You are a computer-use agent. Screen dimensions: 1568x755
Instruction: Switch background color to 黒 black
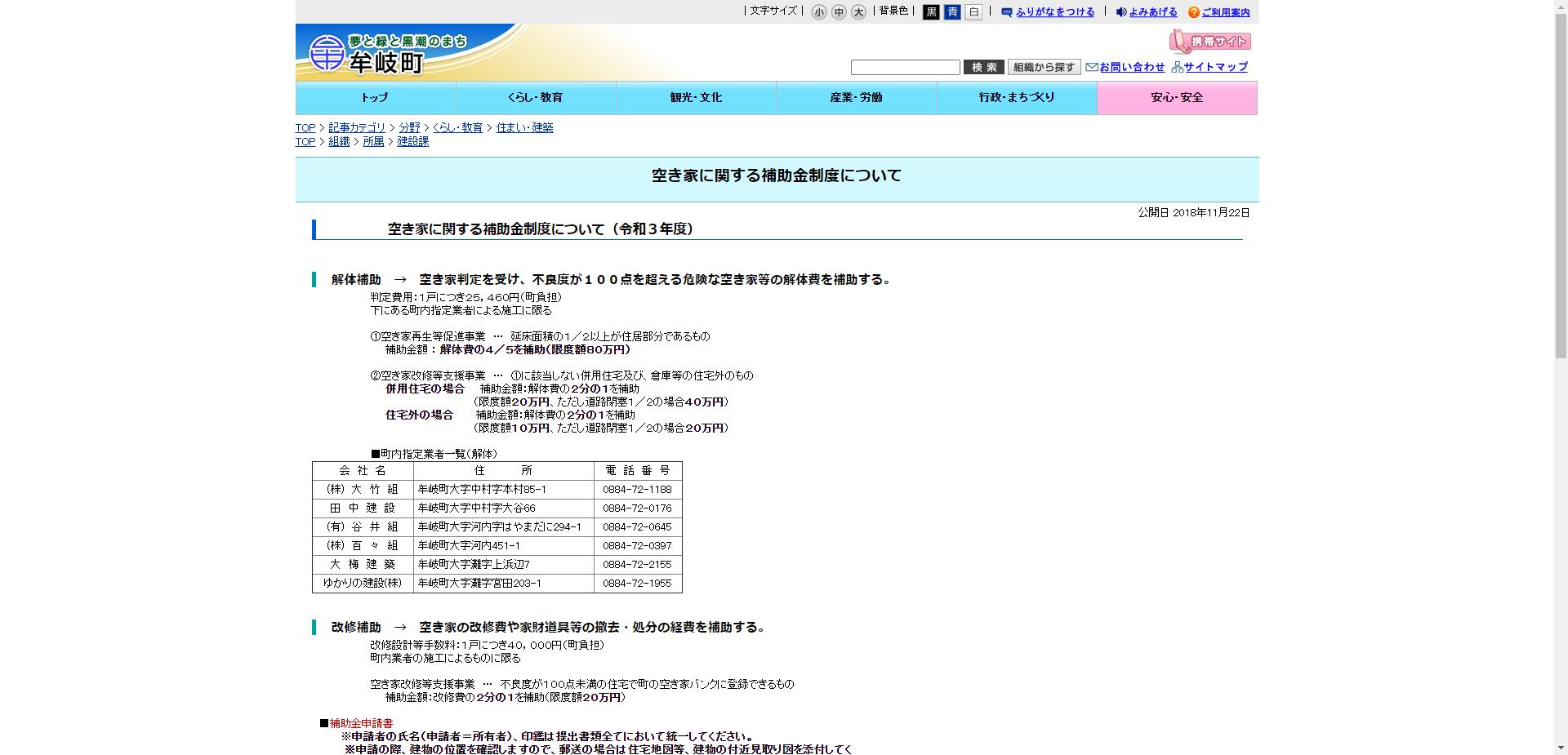pos(930,12)
